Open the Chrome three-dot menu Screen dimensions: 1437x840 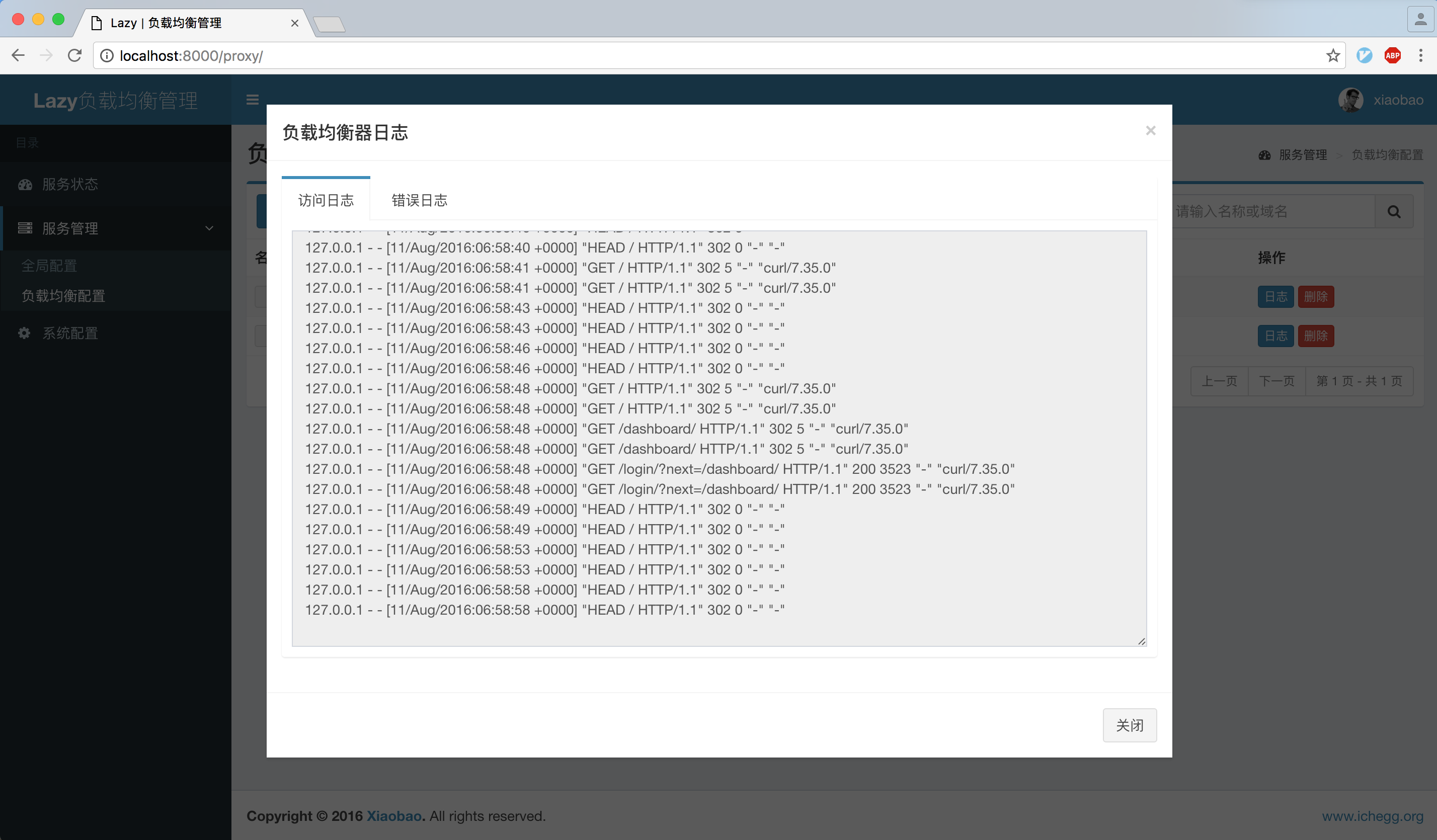coord(1420,55)
